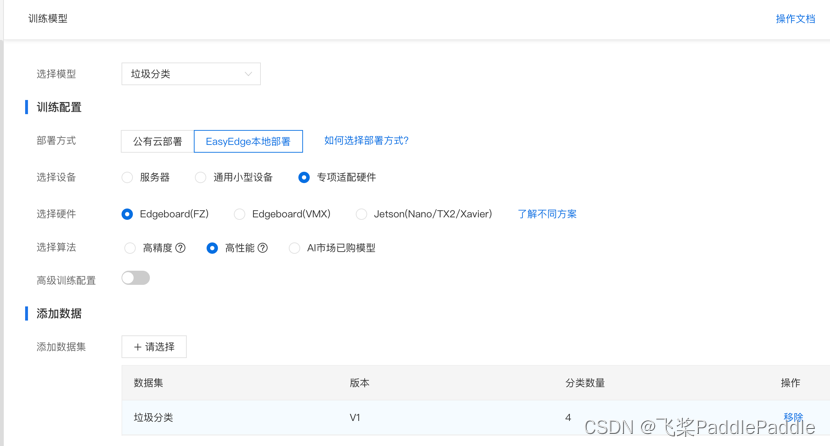Choose the 高性能 algorithm radio button
Image resolution: width=830 pixels, height=446 pixels.
(x=212, y=248)
